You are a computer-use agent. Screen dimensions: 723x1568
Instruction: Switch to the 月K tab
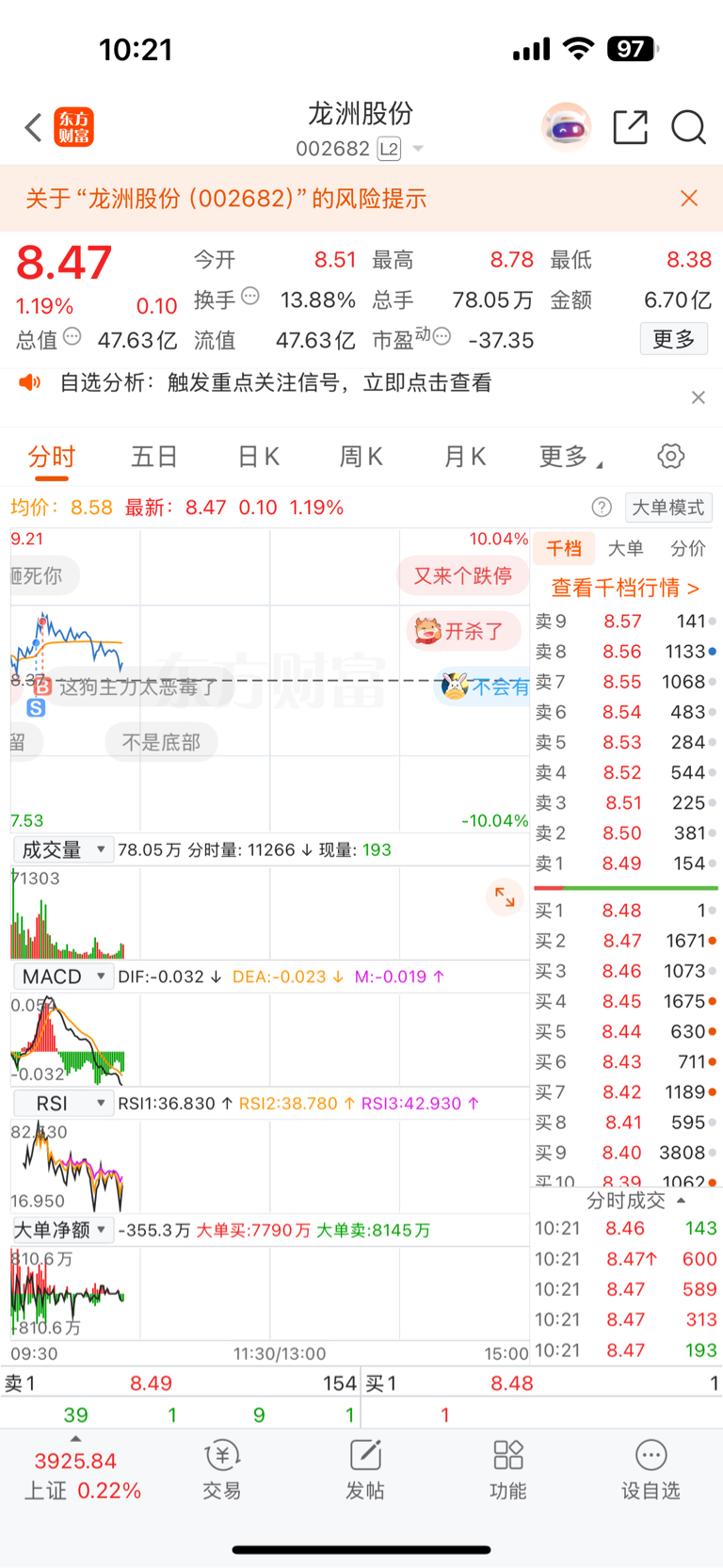tap(464, 457)
